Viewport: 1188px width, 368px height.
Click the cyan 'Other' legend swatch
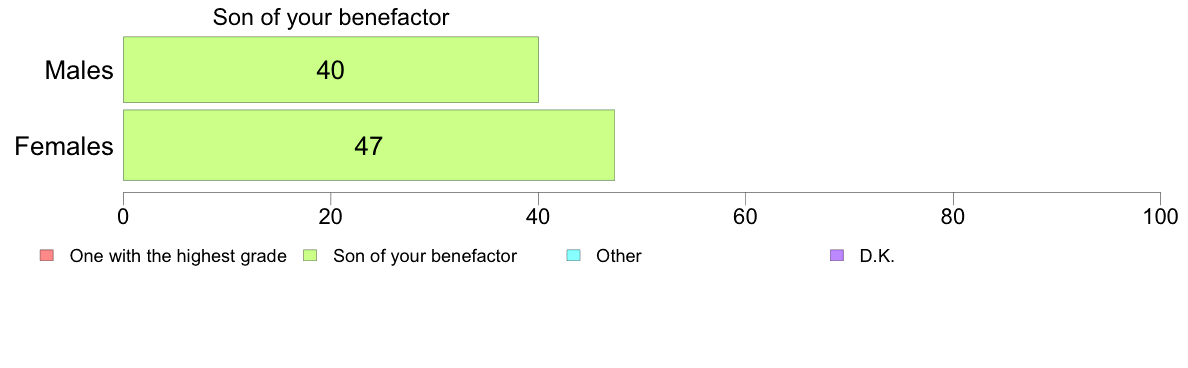click(574, 256)
